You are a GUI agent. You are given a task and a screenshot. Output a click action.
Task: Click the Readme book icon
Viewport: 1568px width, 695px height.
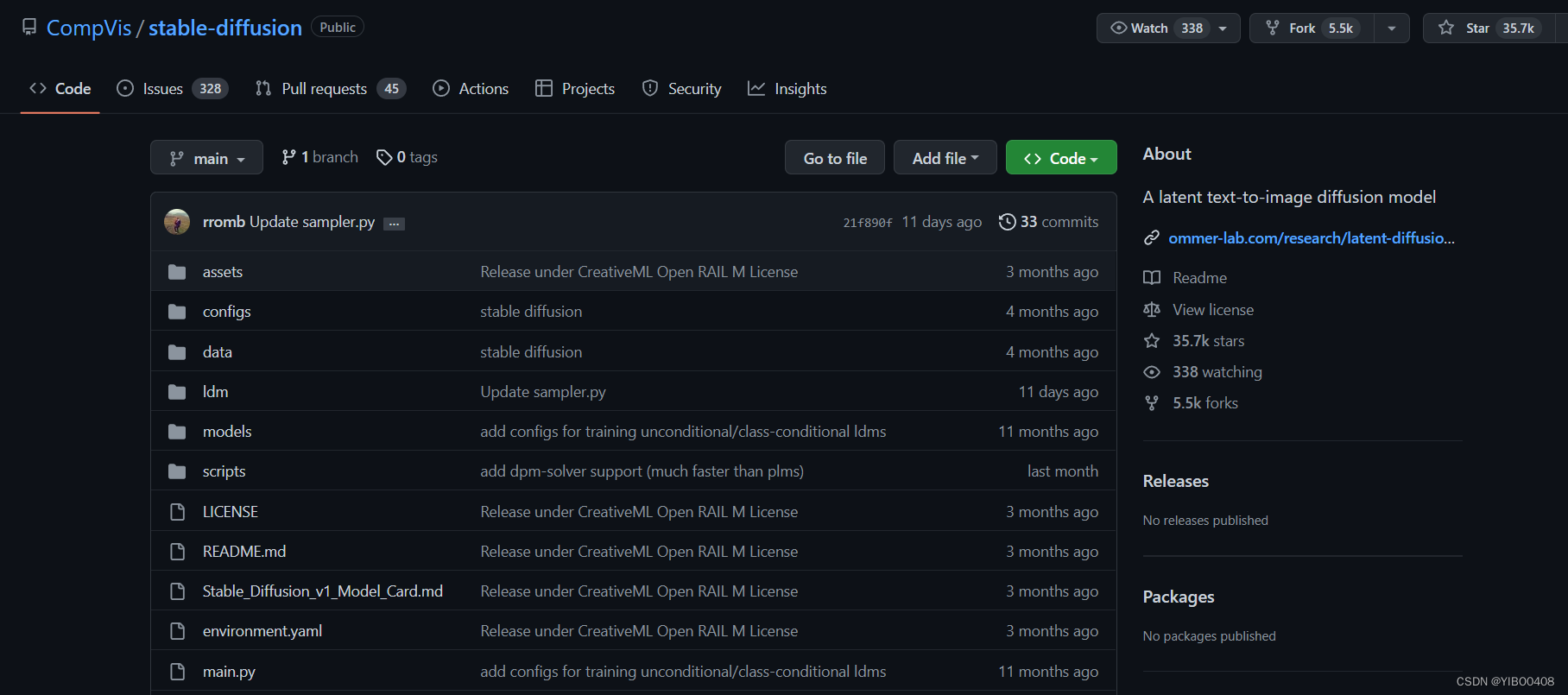tap(1152, 278)
